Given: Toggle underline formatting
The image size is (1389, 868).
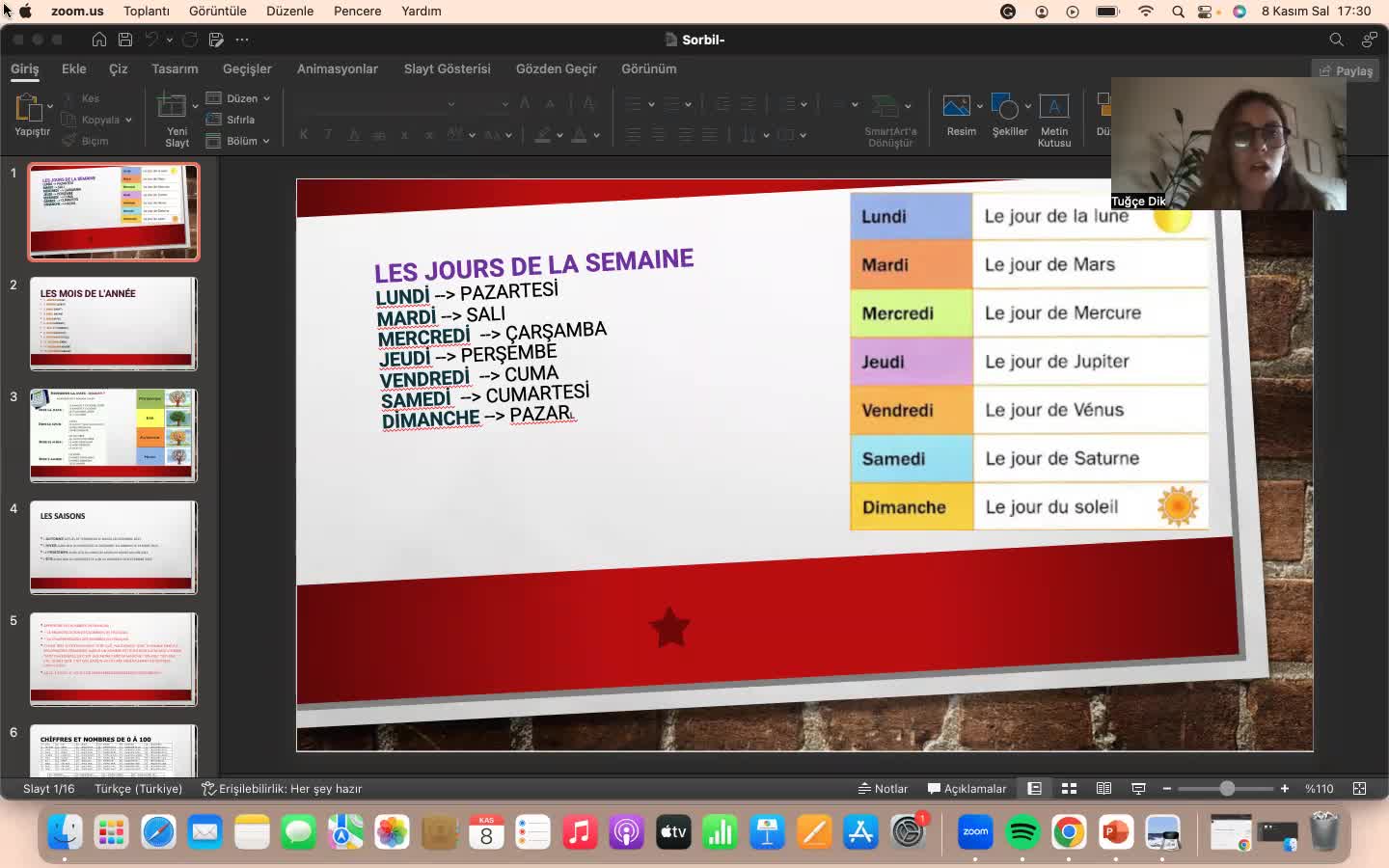Looking at the screenshot, I should [354, 135].
